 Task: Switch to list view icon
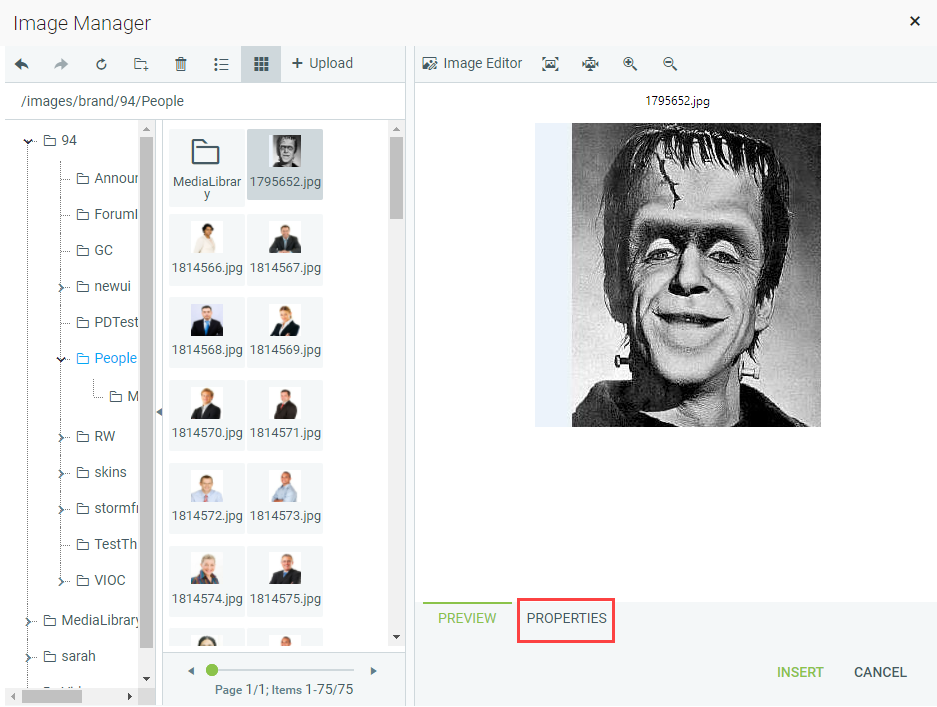point(221,64)
